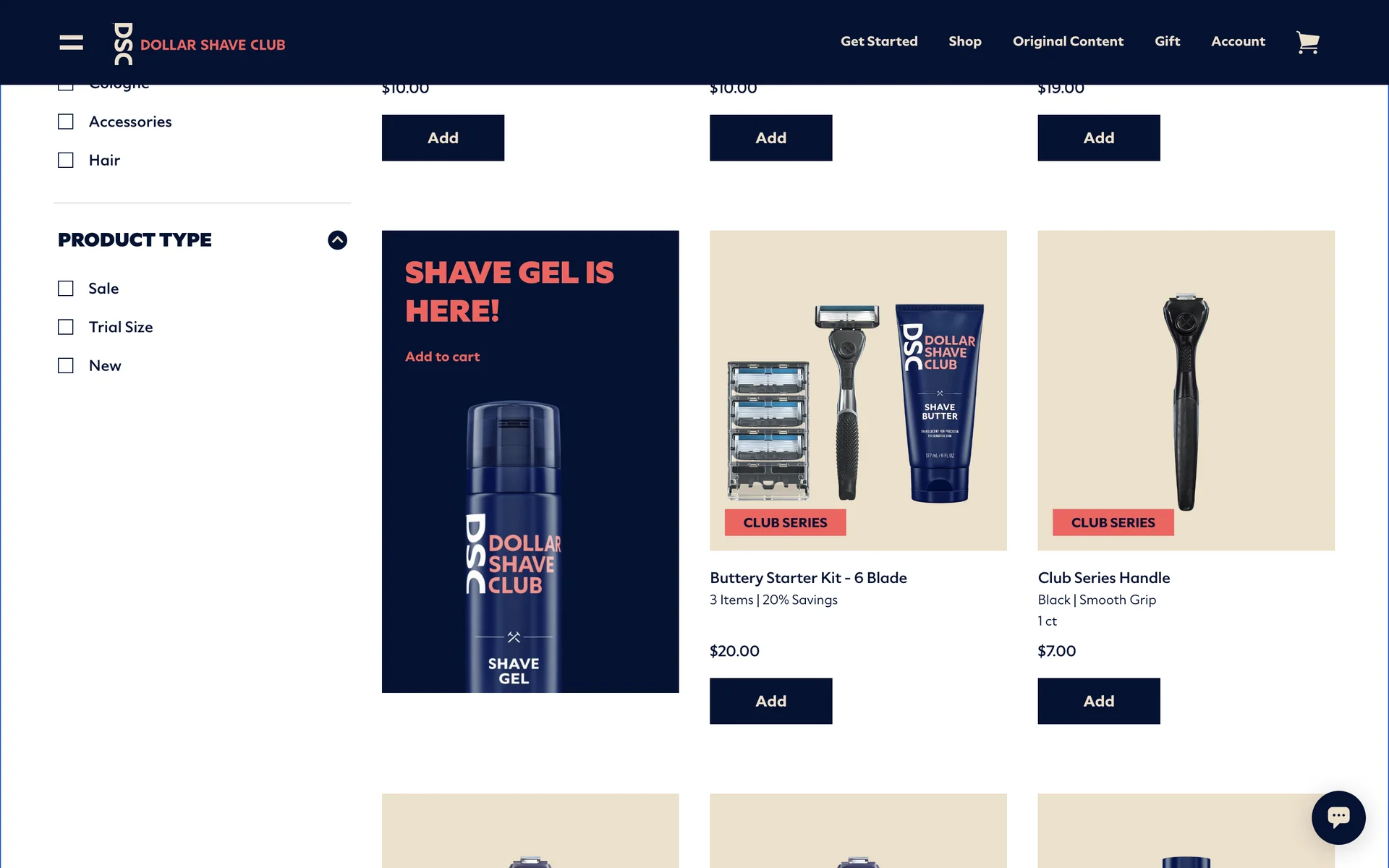The height and width of the screenshot is (868, 1389).
Task: Tick the Trial Size checkbox
Action: pyautogui.click(x=66, y=327)
